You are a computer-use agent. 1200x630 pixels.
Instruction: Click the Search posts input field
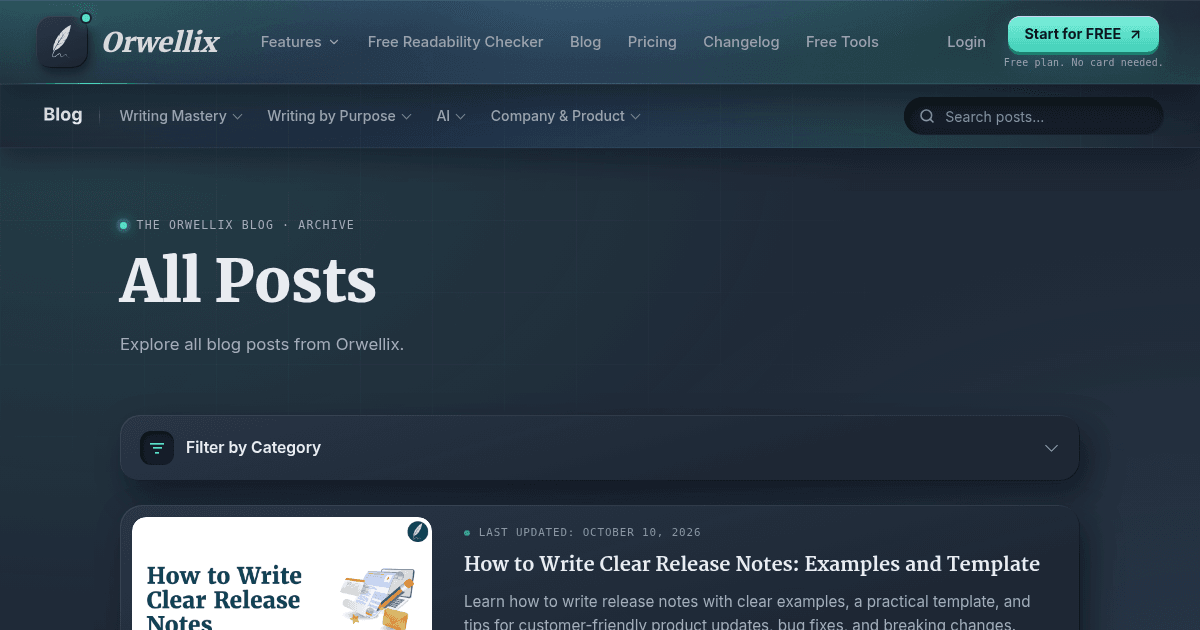click(1033, 116)
